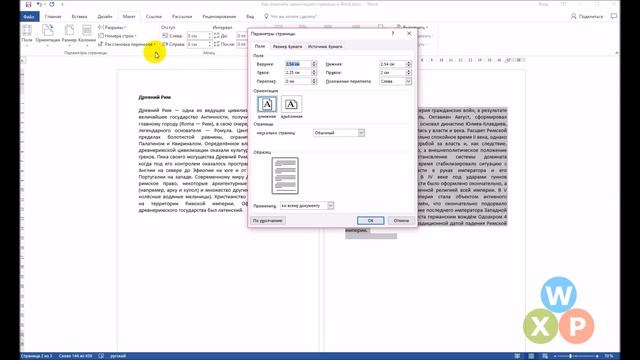Open the comments icon at ribbon right
The image size is (640, 360).
click(613, 16)
